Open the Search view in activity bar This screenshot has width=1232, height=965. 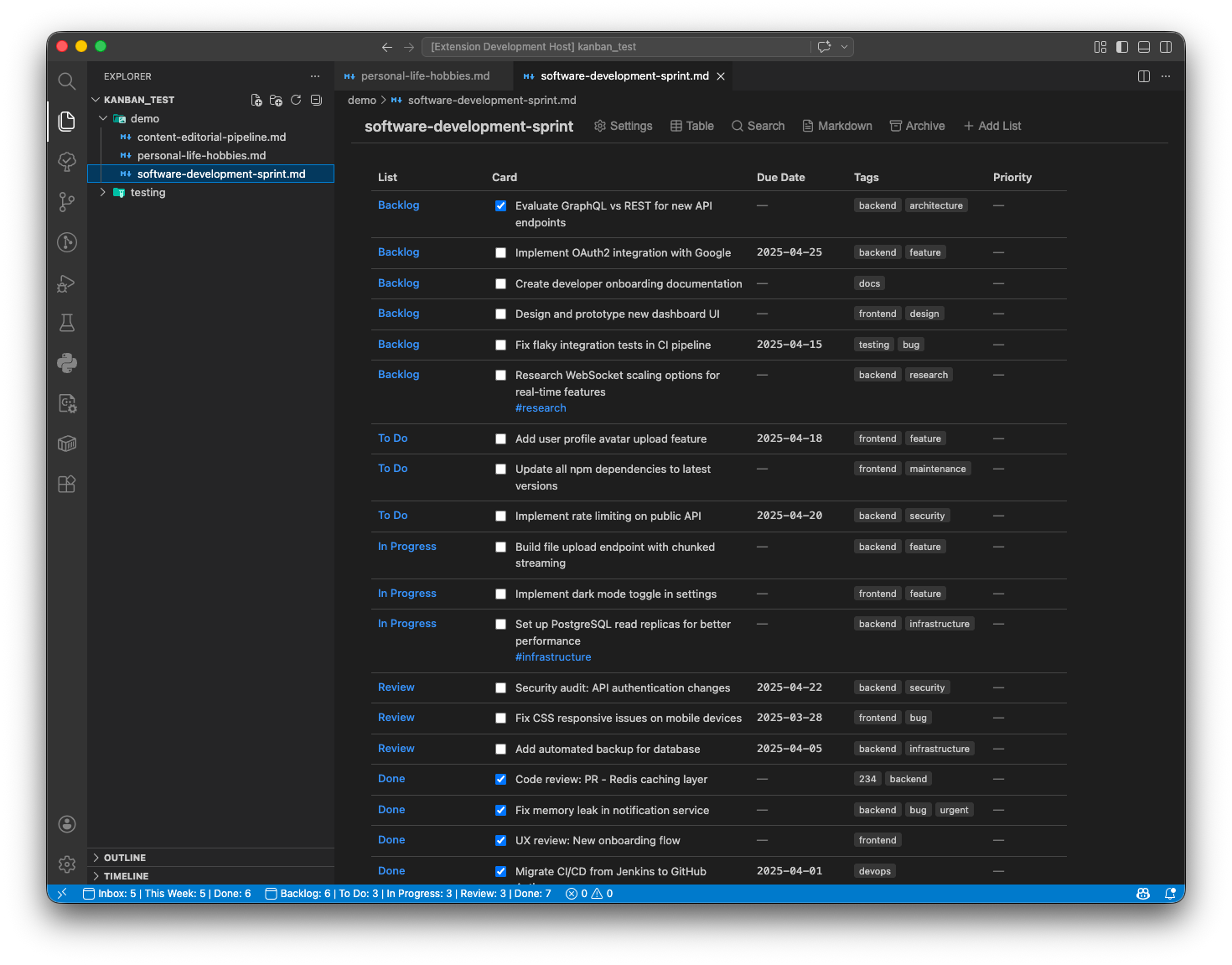pos(67,81)
